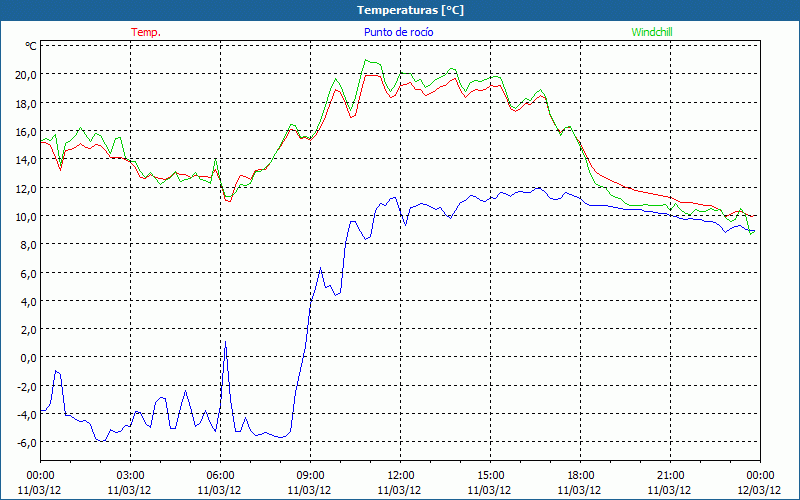Select the blue 'Punto de rocío' legend label

(x=398, y=32)
